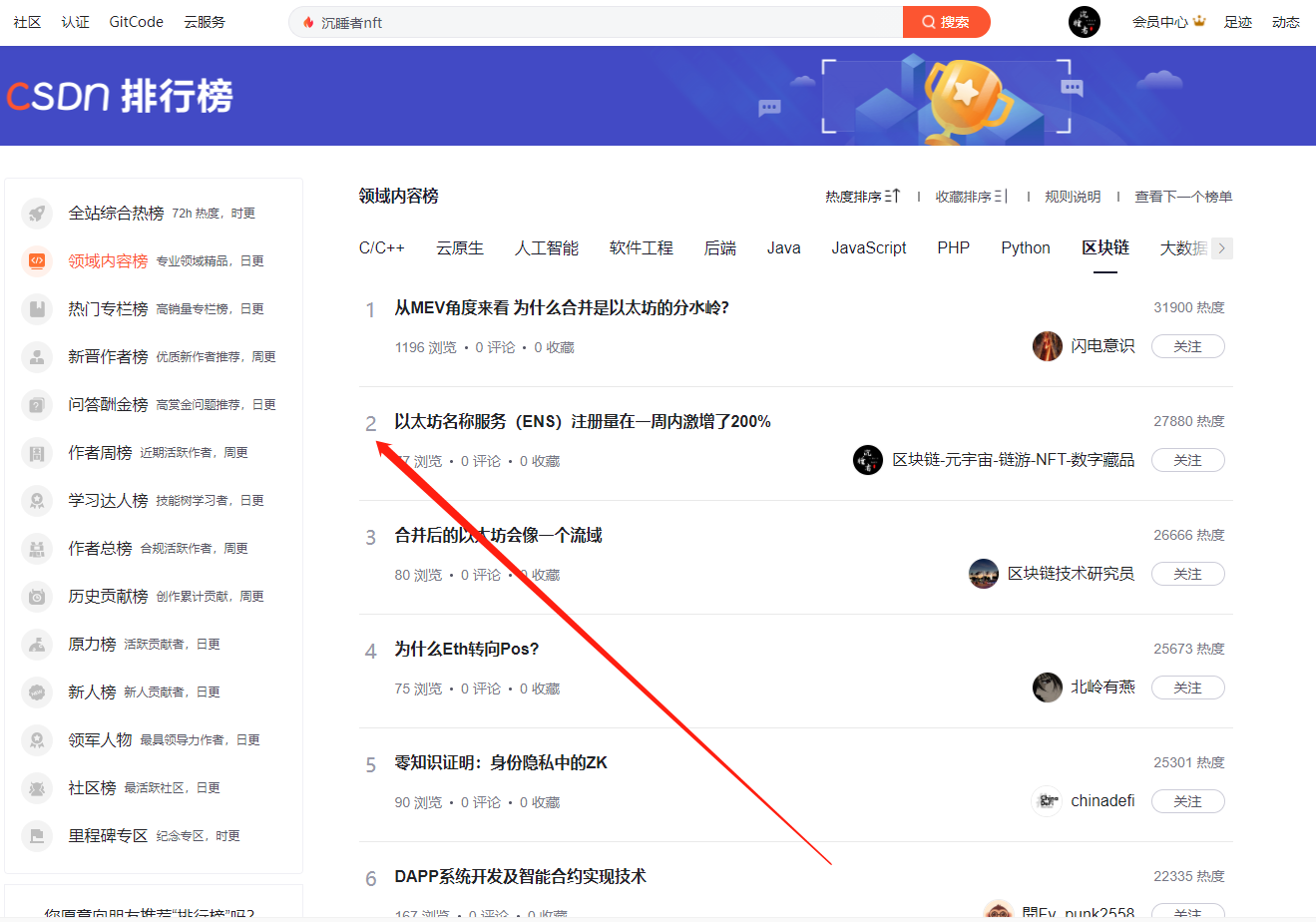Switch to the 人工智能 tab
Image resolution: width=1316 pixels, height=922 pixels.
[547, 248]
